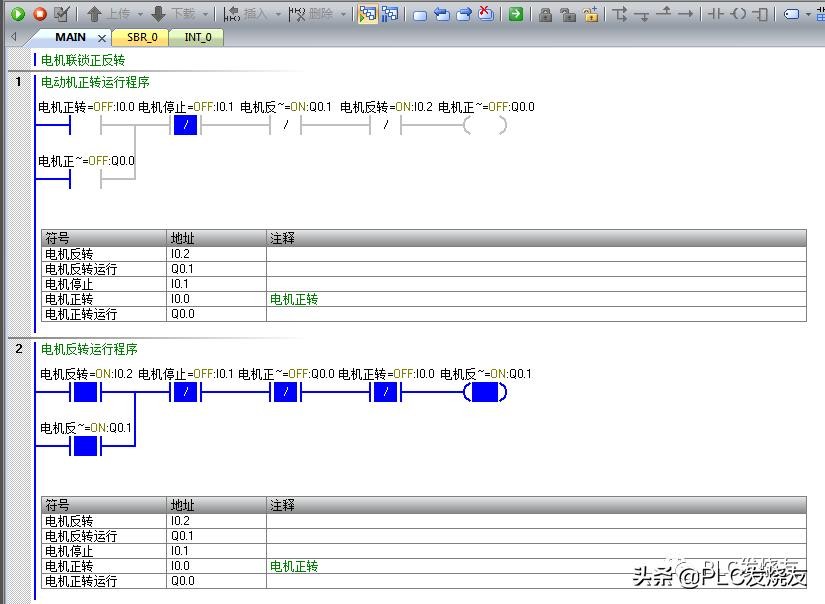Viewport: 825px width, 604px height.
Task: Select the 电机停止 I0.1 contact in network 1
Action: [x=186, y=125]
